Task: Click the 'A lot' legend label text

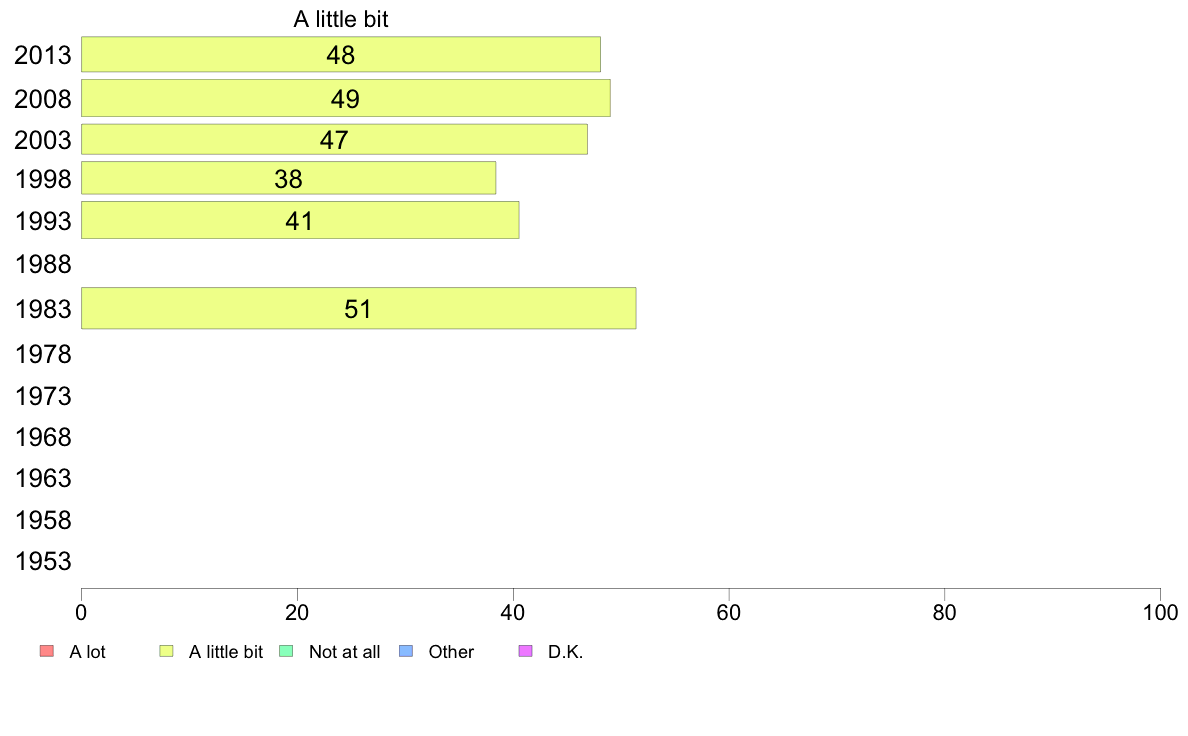Action: pyautogui.click(x=87, y=652)
